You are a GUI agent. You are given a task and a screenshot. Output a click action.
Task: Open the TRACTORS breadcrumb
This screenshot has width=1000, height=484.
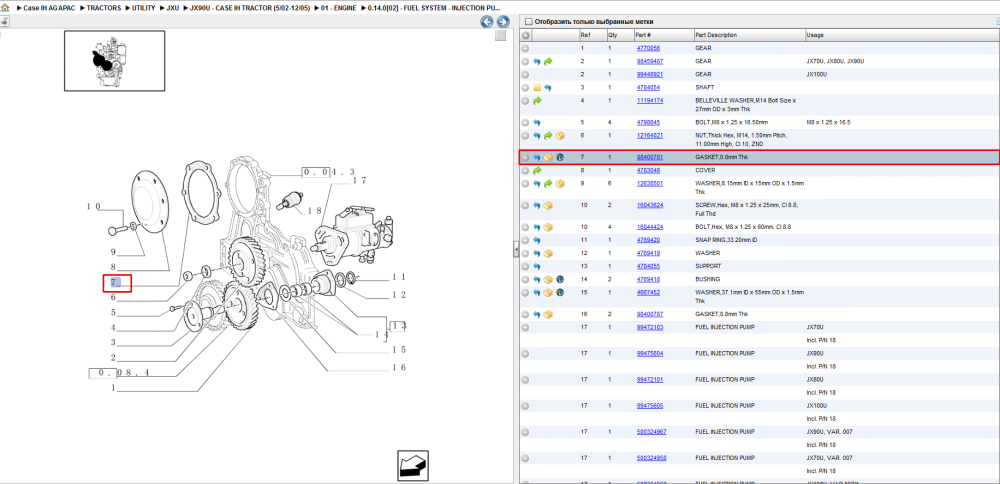[x=103, y=8]
